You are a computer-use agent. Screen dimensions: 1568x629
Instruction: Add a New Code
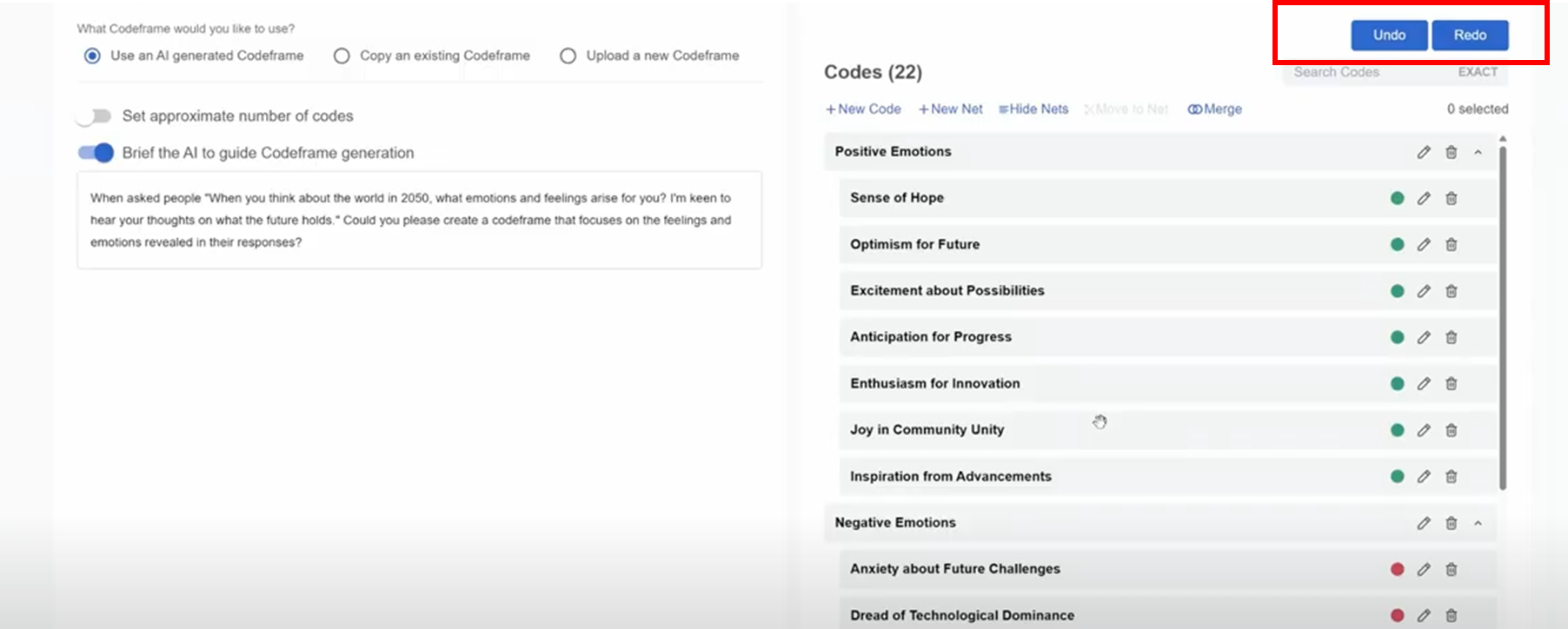click(863, 109)
